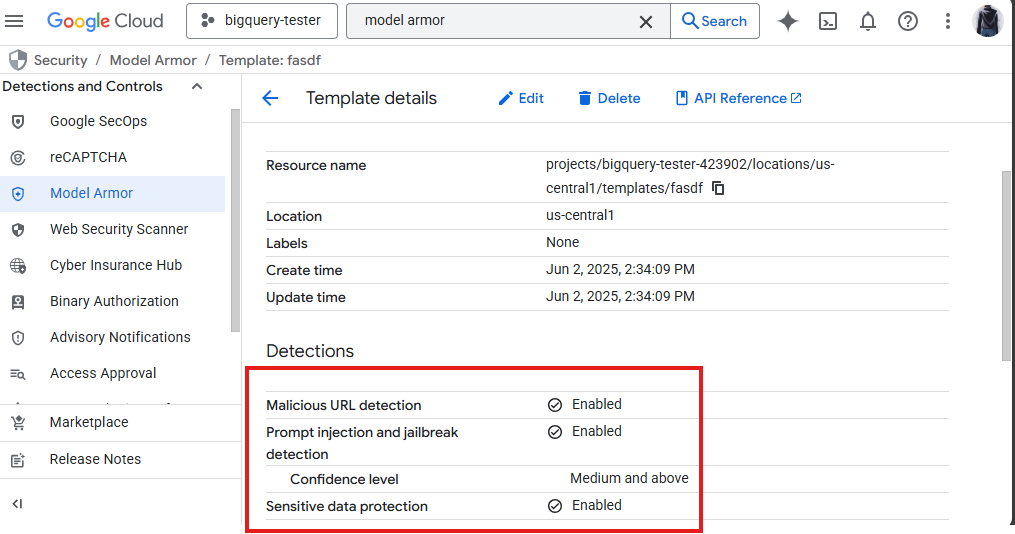Open the help question mark icon

click(x=908, y=21)
